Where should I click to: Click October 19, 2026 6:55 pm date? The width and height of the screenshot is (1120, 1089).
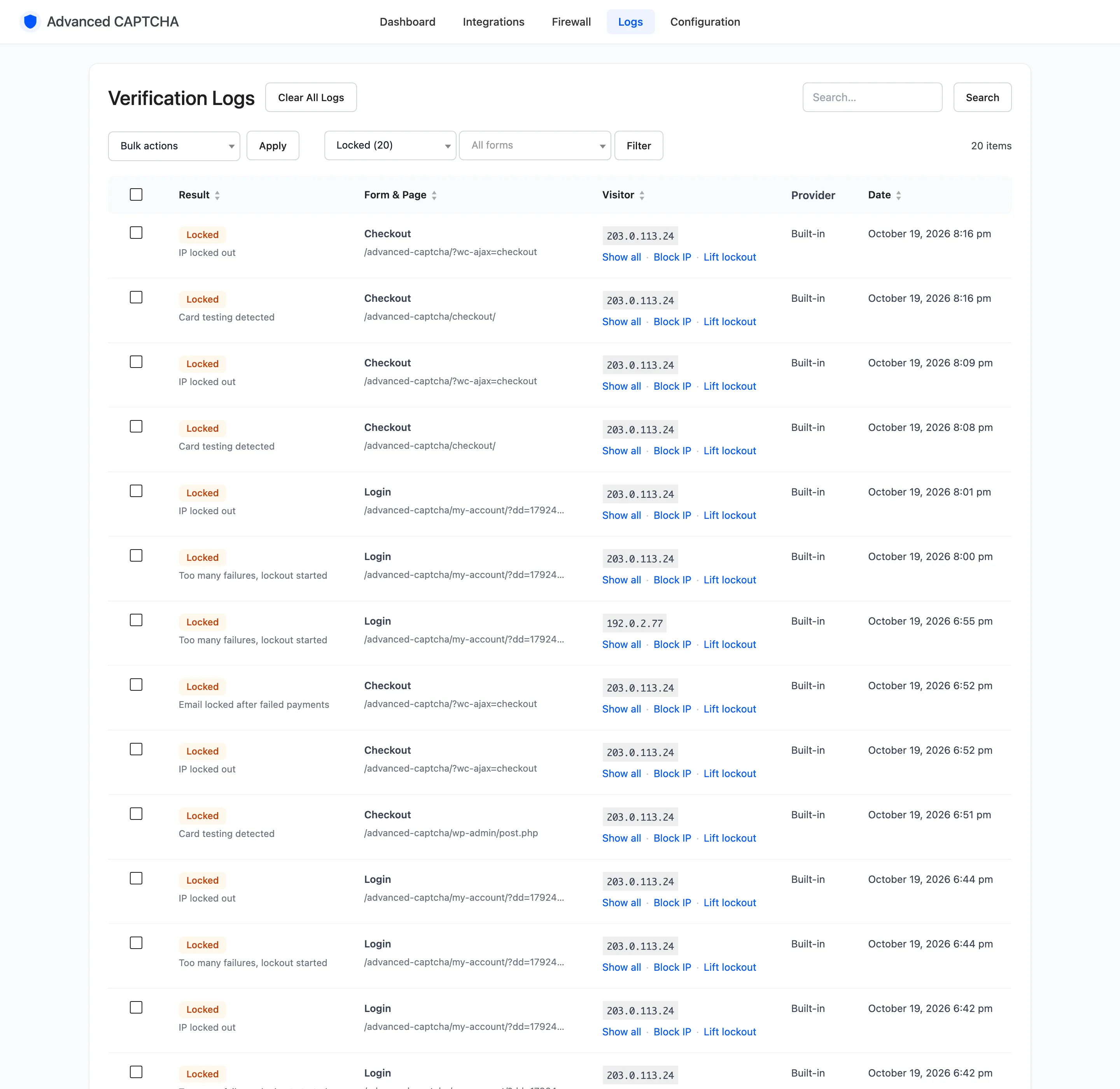tap(930, 621)
